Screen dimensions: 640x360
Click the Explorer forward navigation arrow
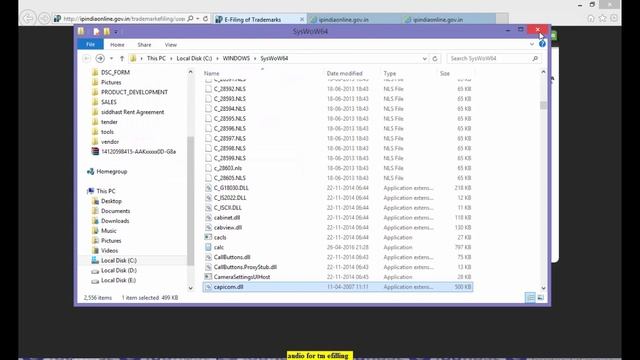coord(100,58)
